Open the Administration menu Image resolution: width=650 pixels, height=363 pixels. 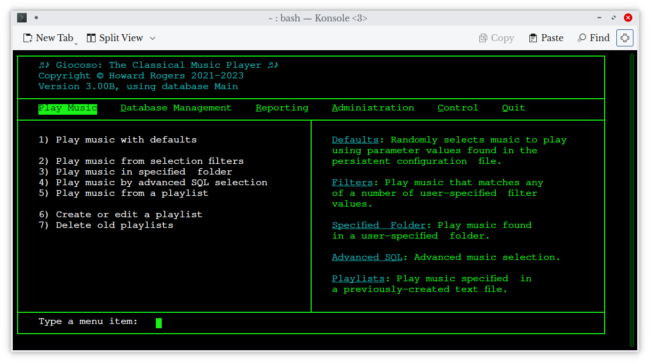click(373, 108)
